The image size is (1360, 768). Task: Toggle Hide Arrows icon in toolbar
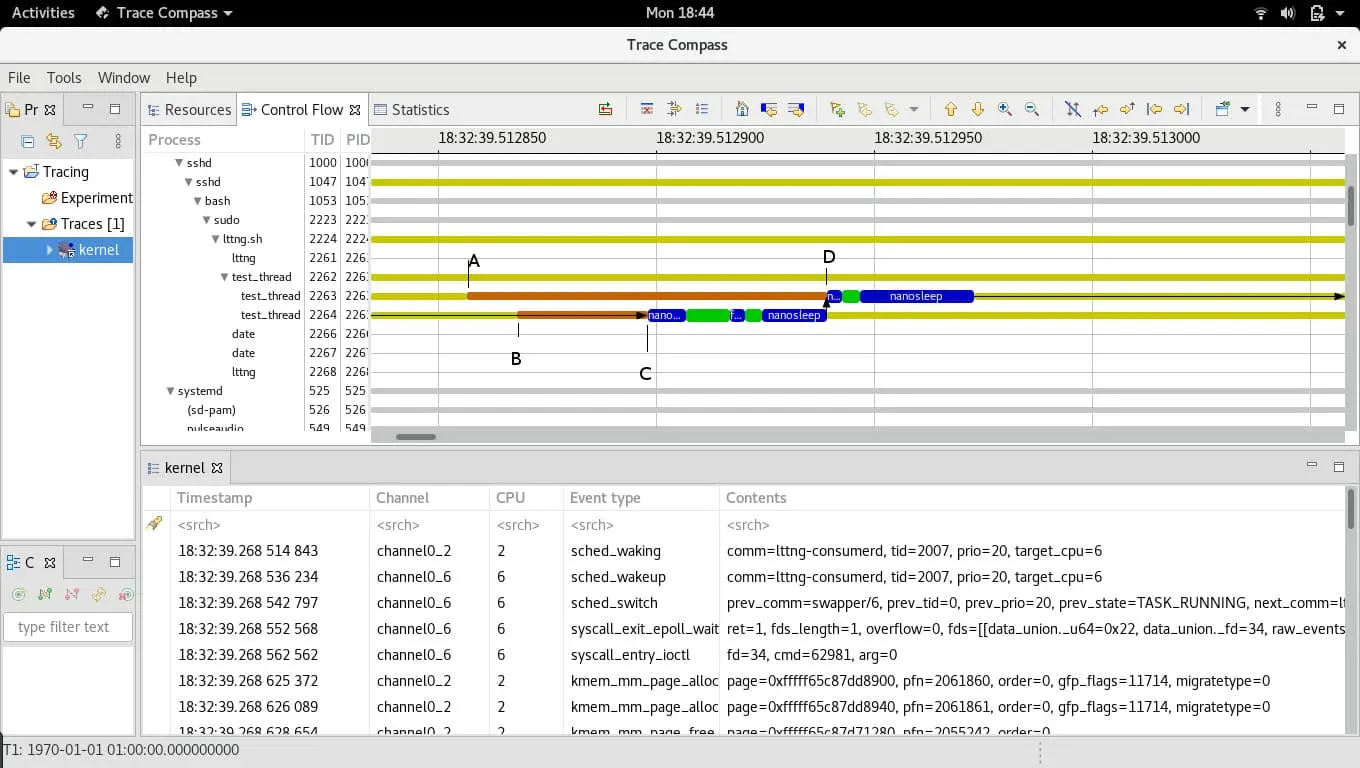click(1073, 109)
